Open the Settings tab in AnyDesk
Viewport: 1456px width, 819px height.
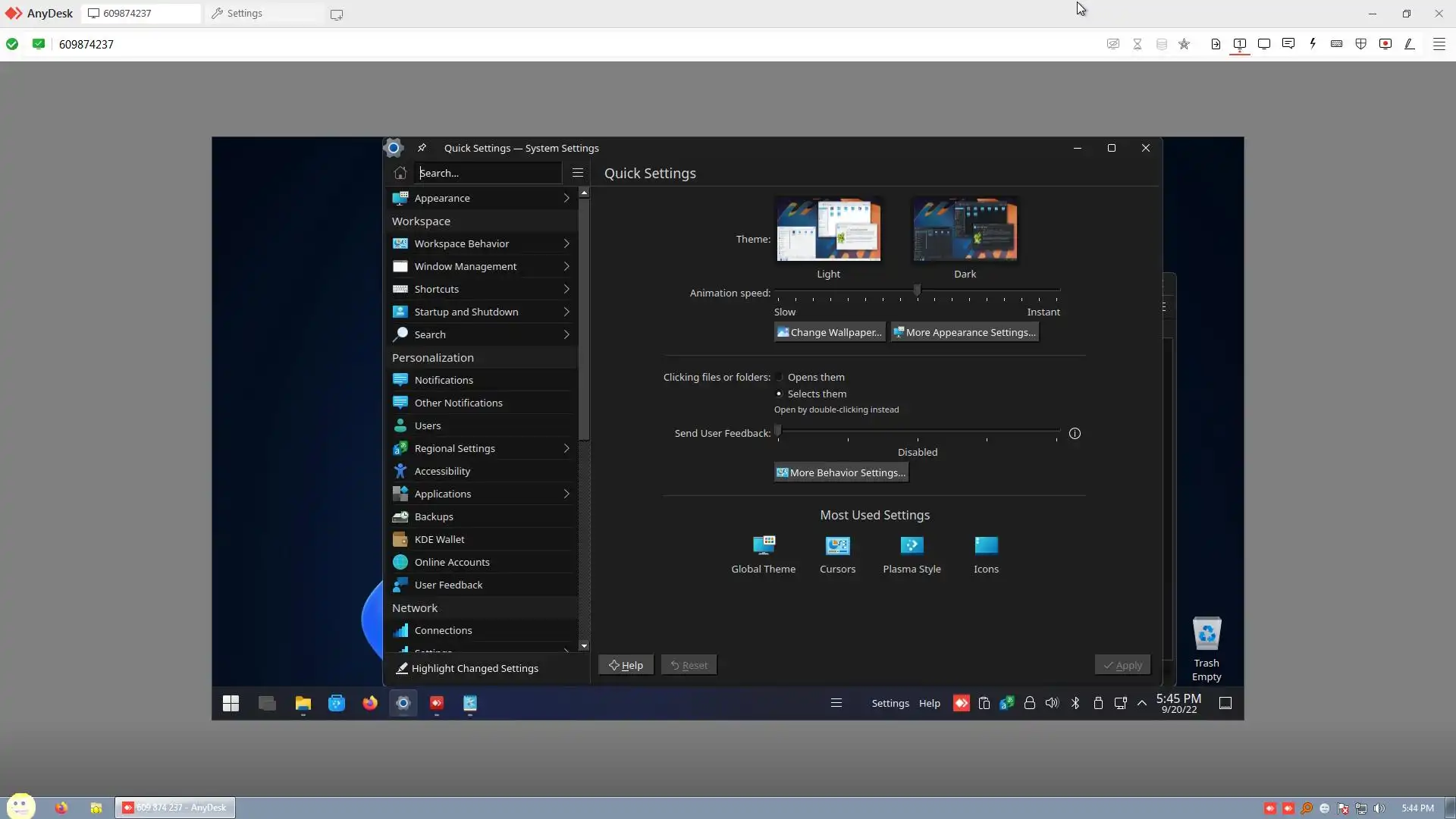coord(244,14)
